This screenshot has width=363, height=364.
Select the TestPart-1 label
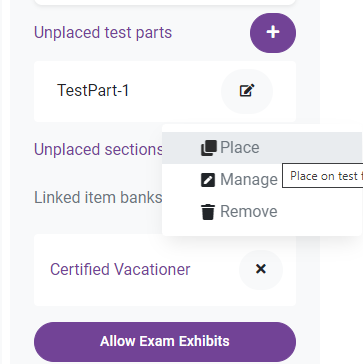(x=93, y=90)
